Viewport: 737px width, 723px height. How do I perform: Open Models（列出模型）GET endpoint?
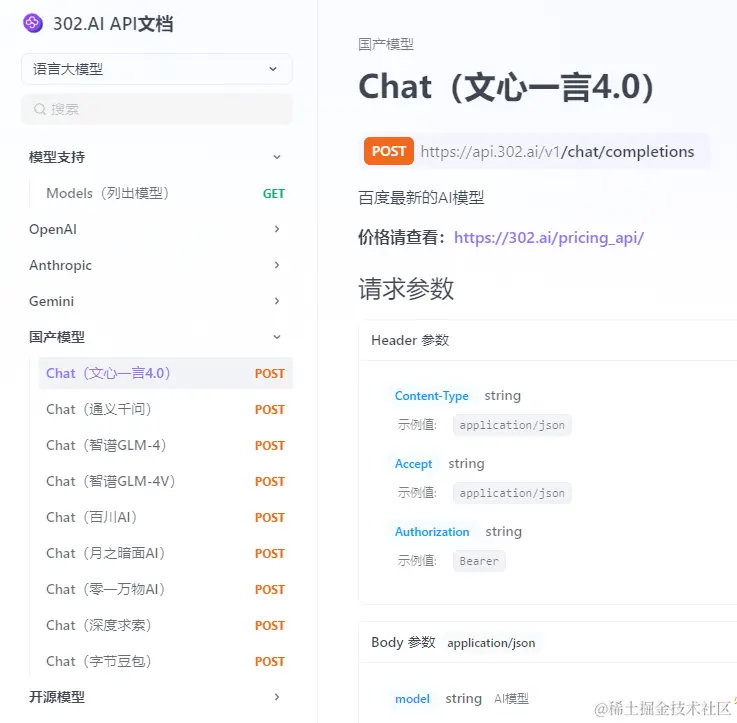(x=165, y=193)
